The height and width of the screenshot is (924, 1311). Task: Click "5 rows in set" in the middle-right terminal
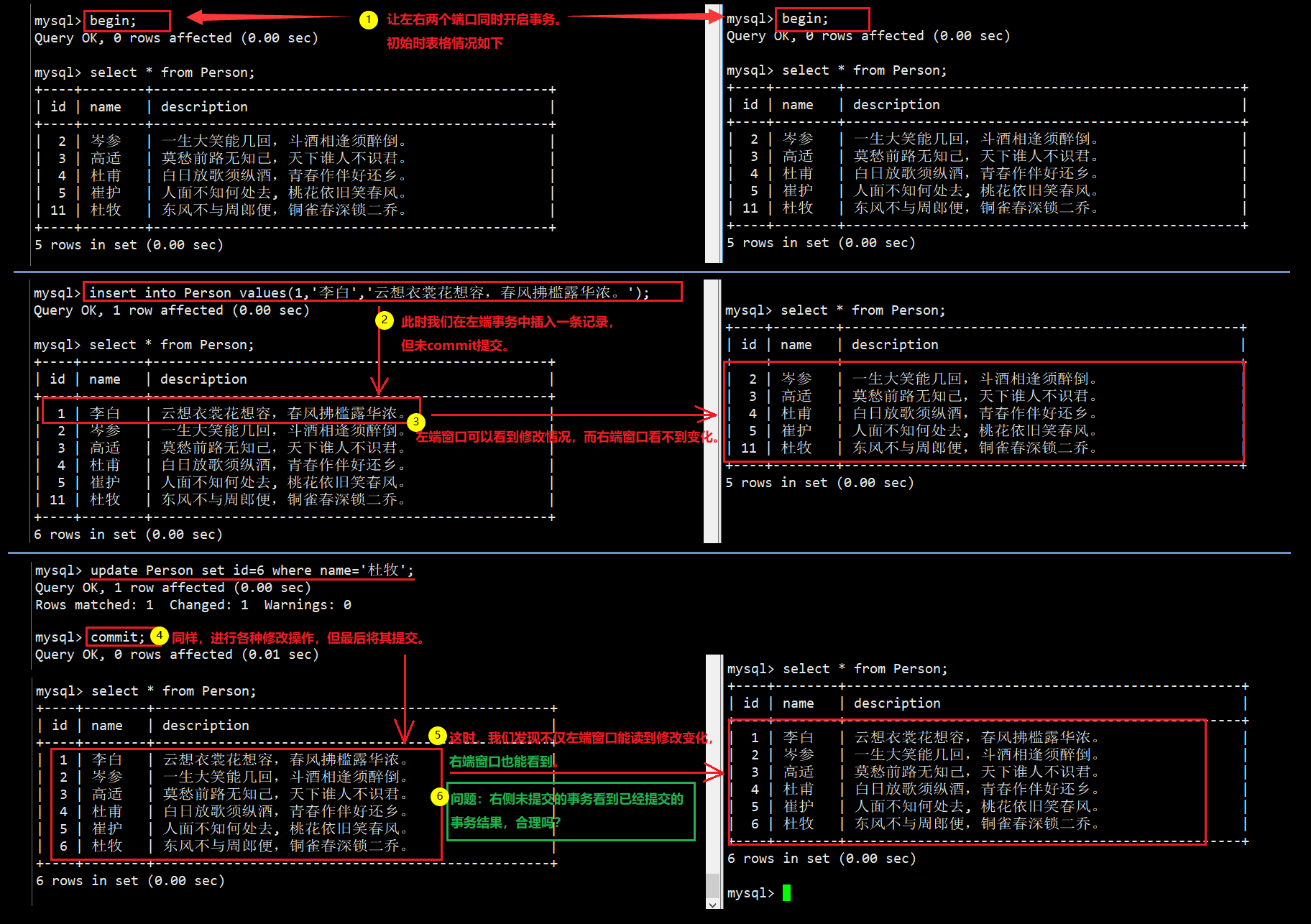point(819,483)
